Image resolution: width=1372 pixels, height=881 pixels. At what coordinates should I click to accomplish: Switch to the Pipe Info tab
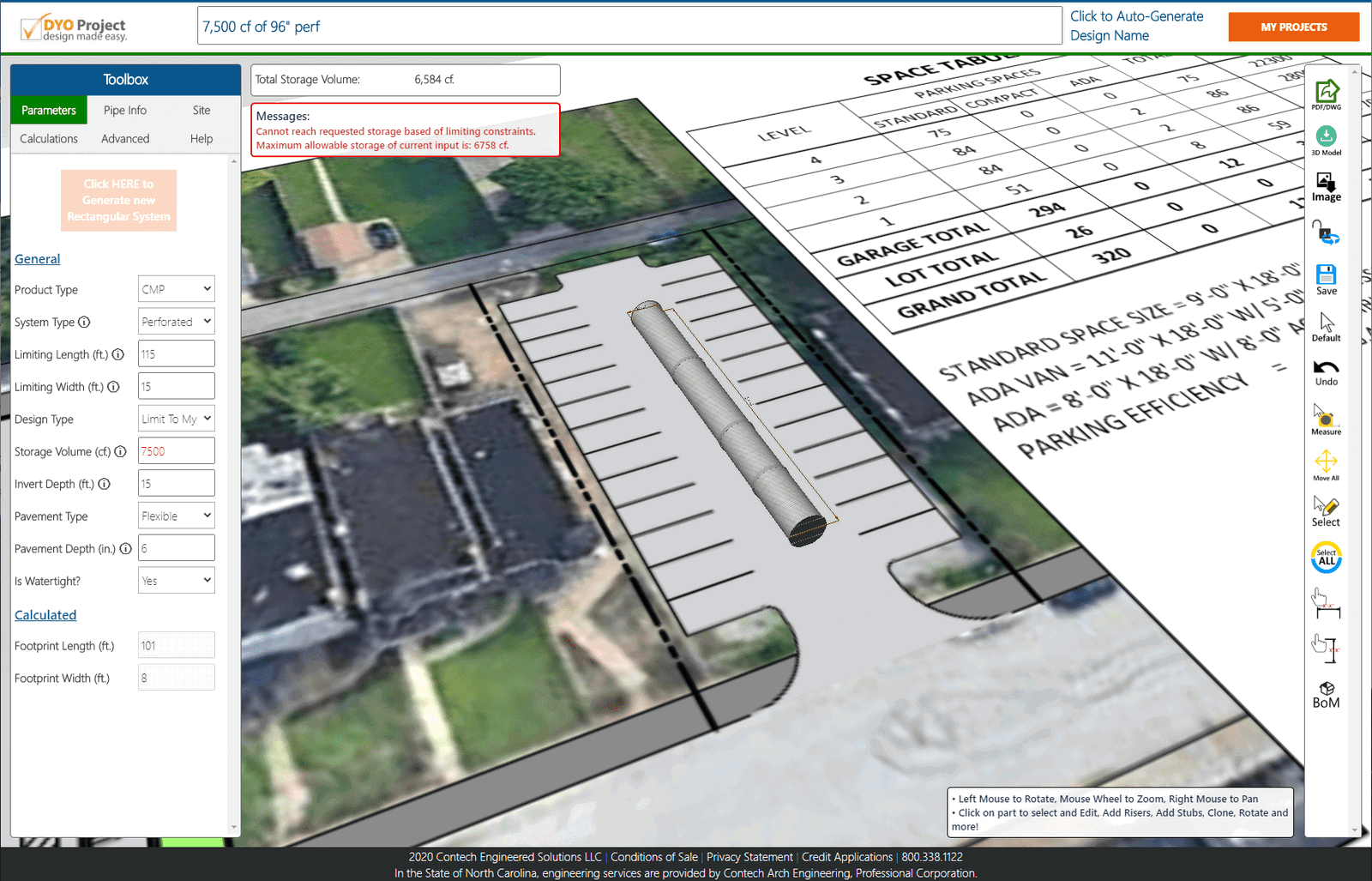click(125, 110)
